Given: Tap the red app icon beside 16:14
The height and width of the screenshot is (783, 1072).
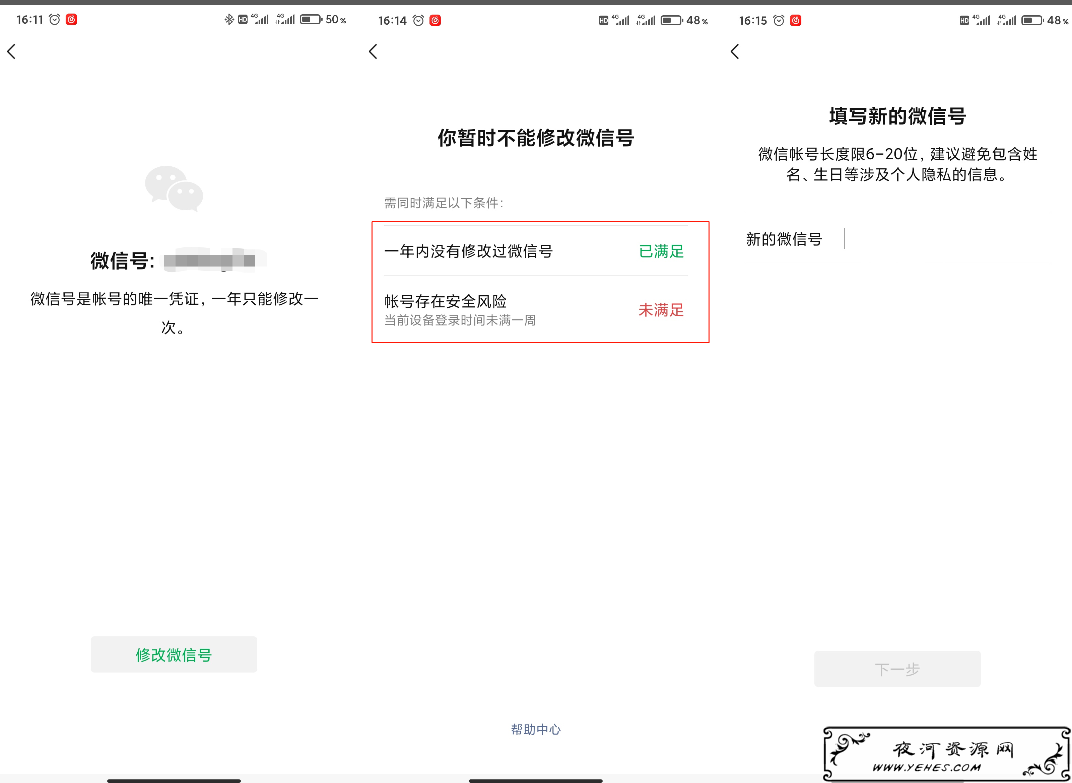Looking at the screenshot, I should point(435,21).
